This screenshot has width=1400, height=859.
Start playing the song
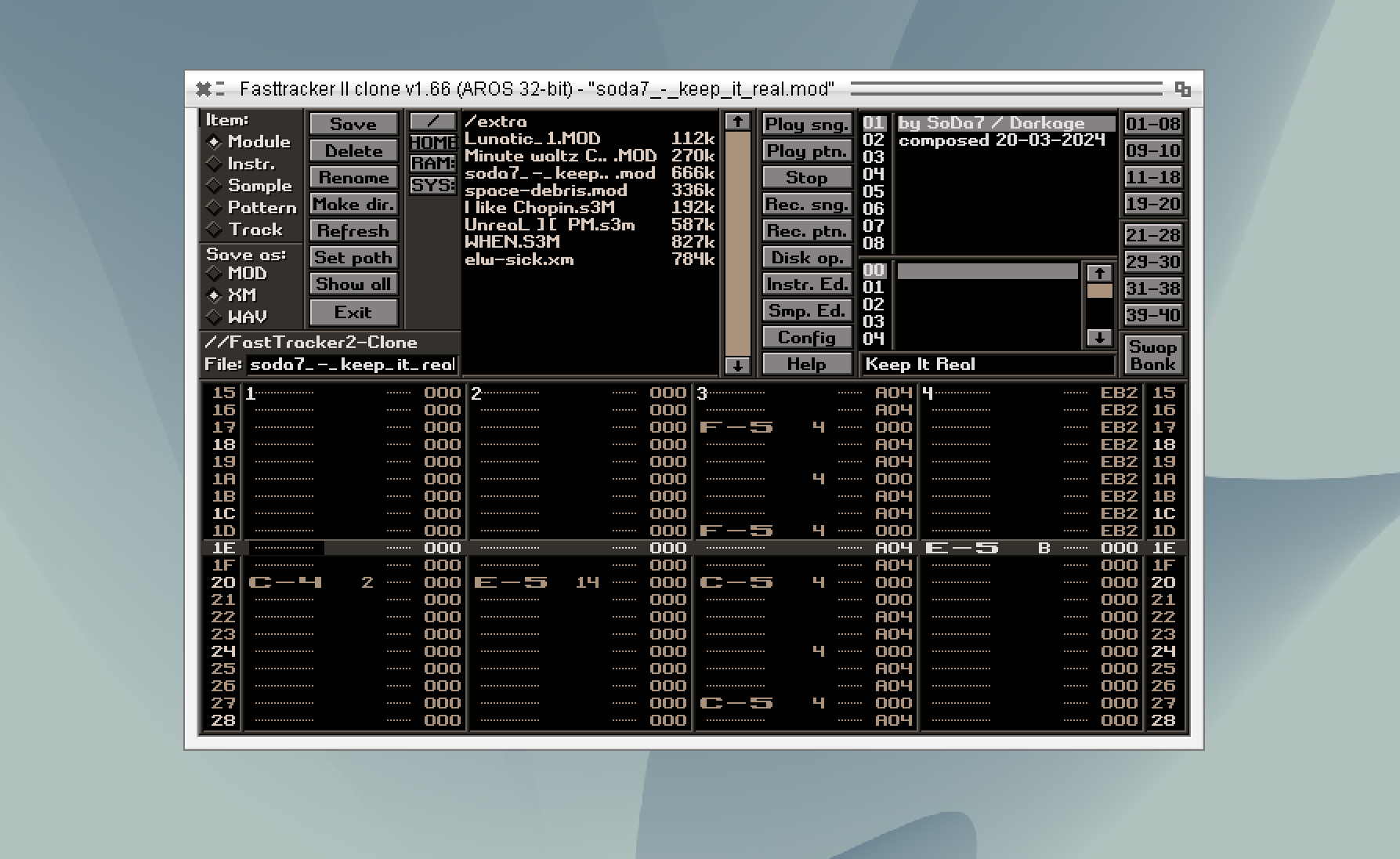click(806, 124)
